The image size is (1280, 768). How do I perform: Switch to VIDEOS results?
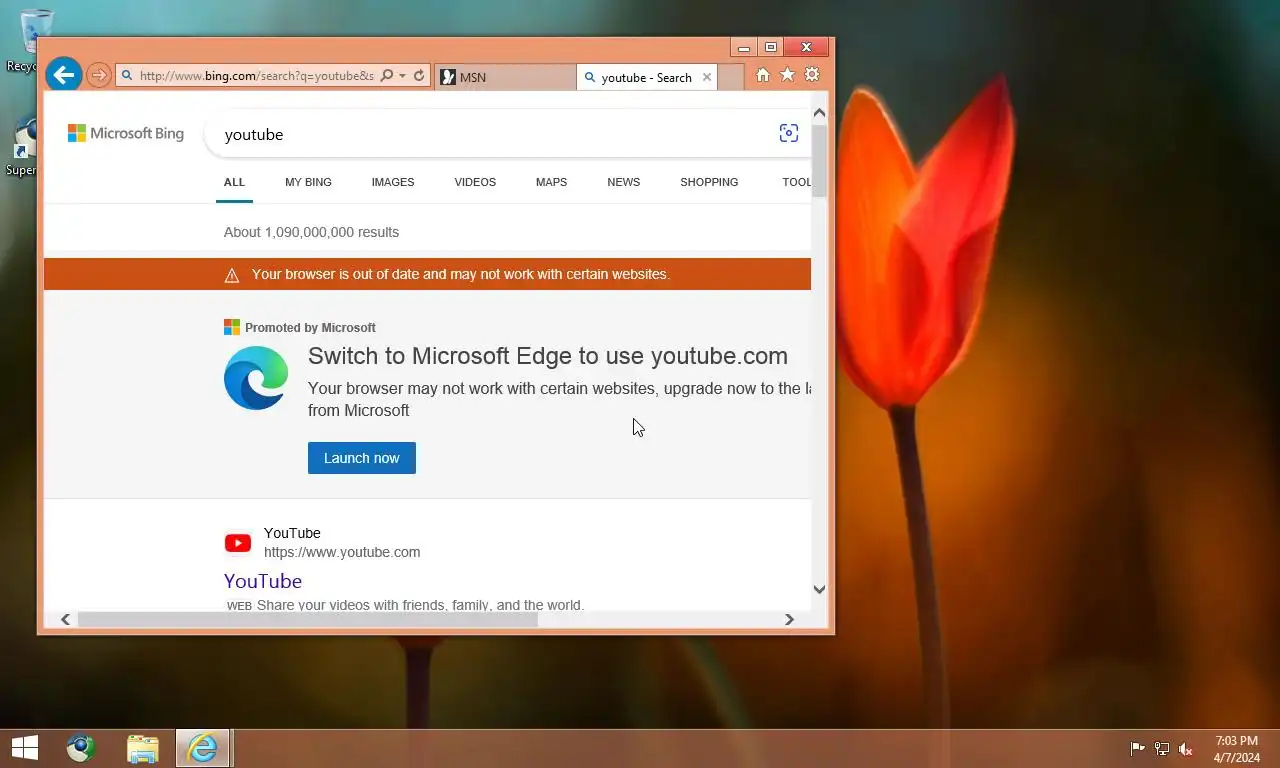[x=475, y=182]
